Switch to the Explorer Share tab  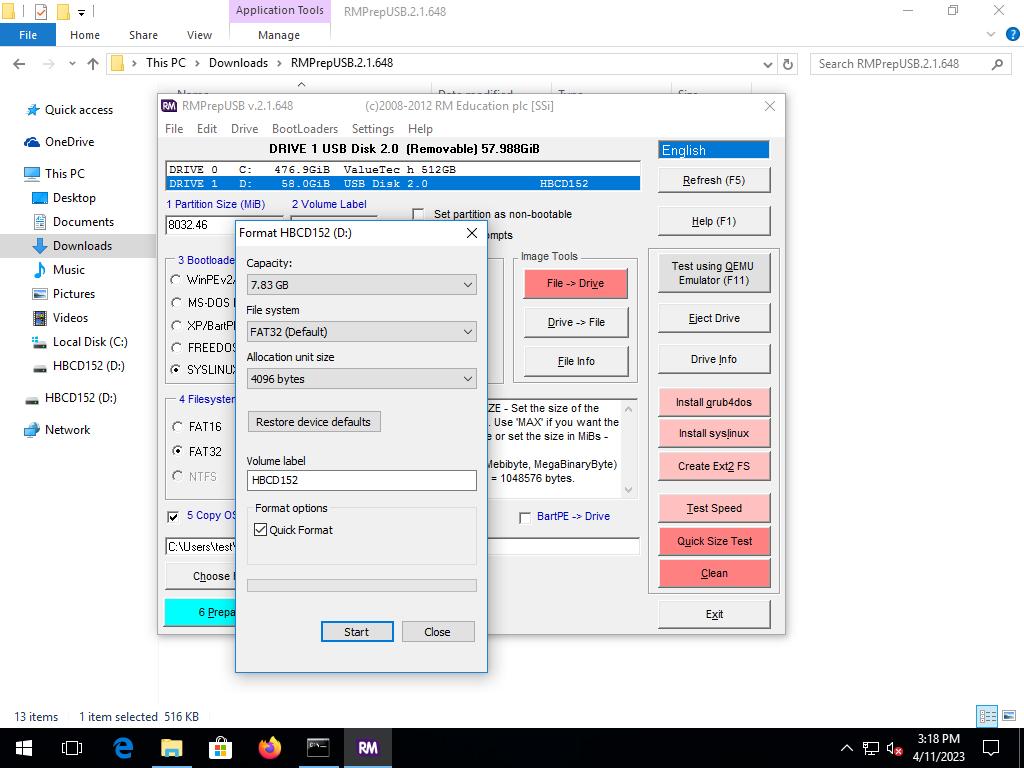click(143, 35)
